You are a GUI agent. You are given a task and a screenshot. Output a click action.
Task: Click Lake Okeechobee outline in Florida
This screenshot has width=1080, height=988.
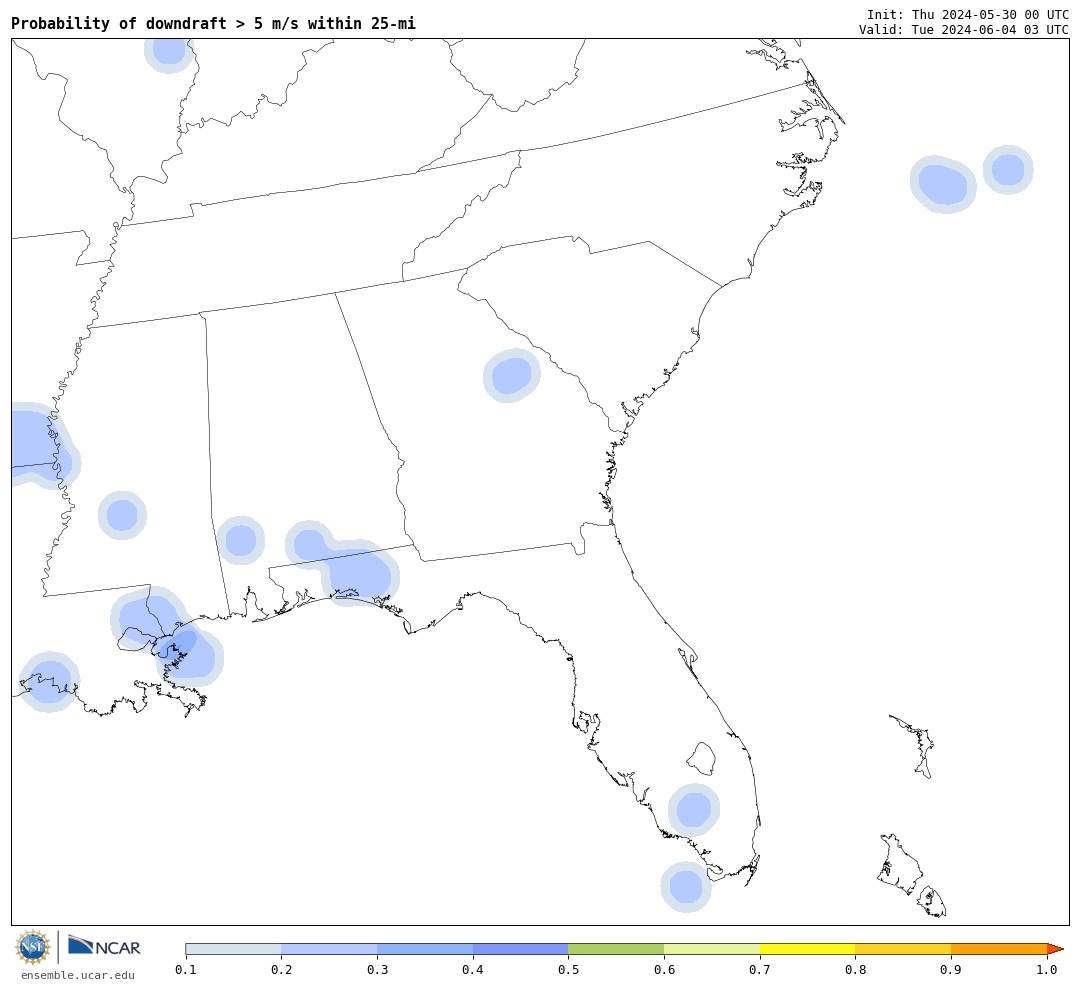click(702, 757)
